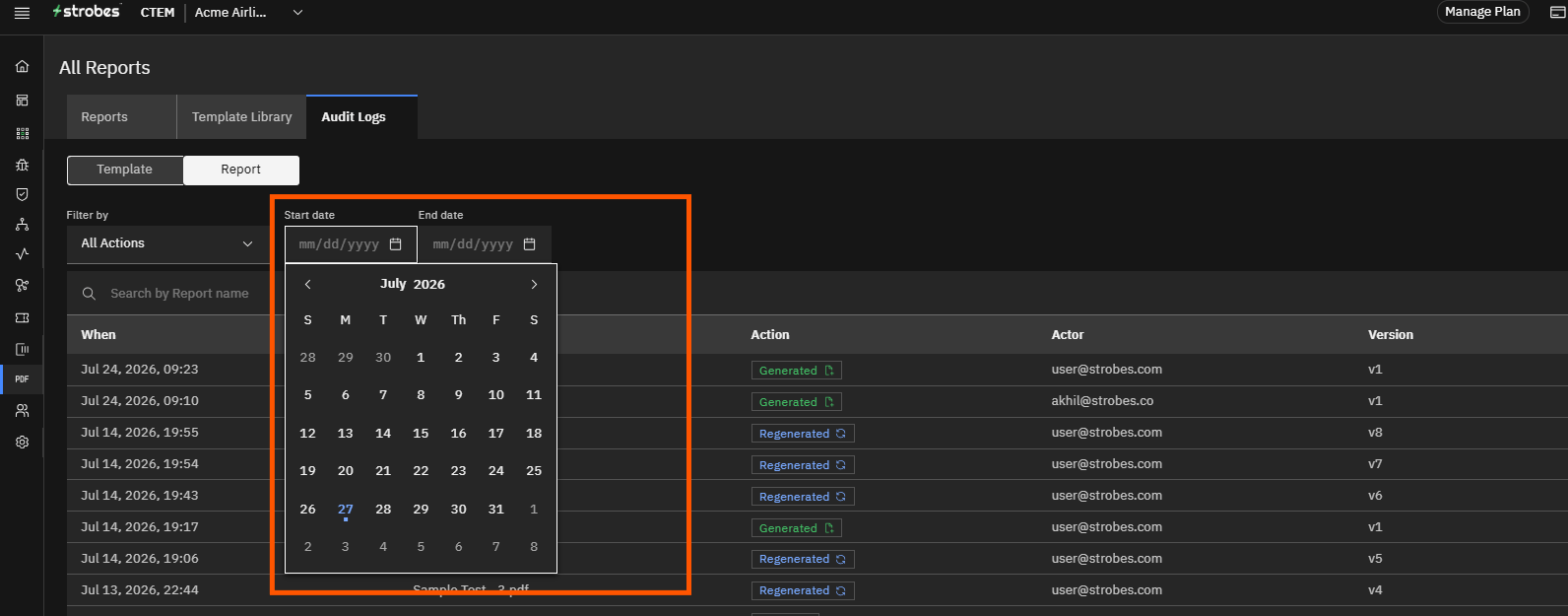Click the Regenerated badge for version v5
Image resolution: width=1568 pixels, height=616 pixels.
pyautogui.click(x=803, y=559)
